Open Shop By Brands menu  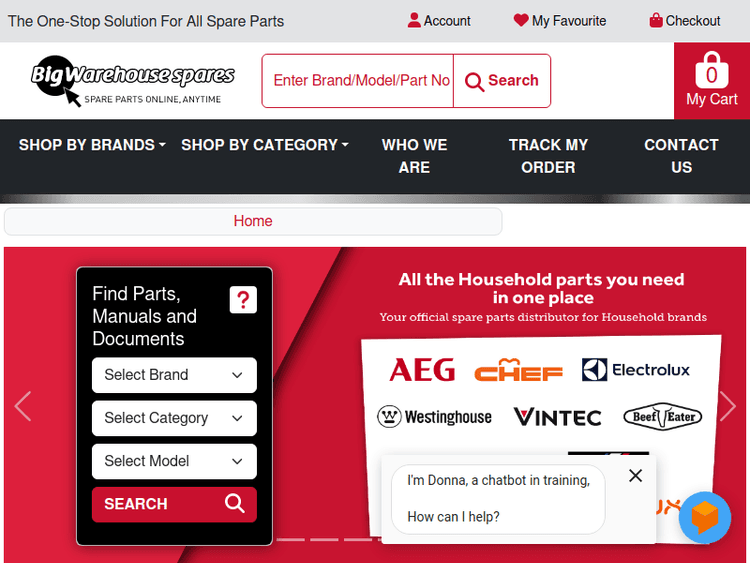point(92,145)
